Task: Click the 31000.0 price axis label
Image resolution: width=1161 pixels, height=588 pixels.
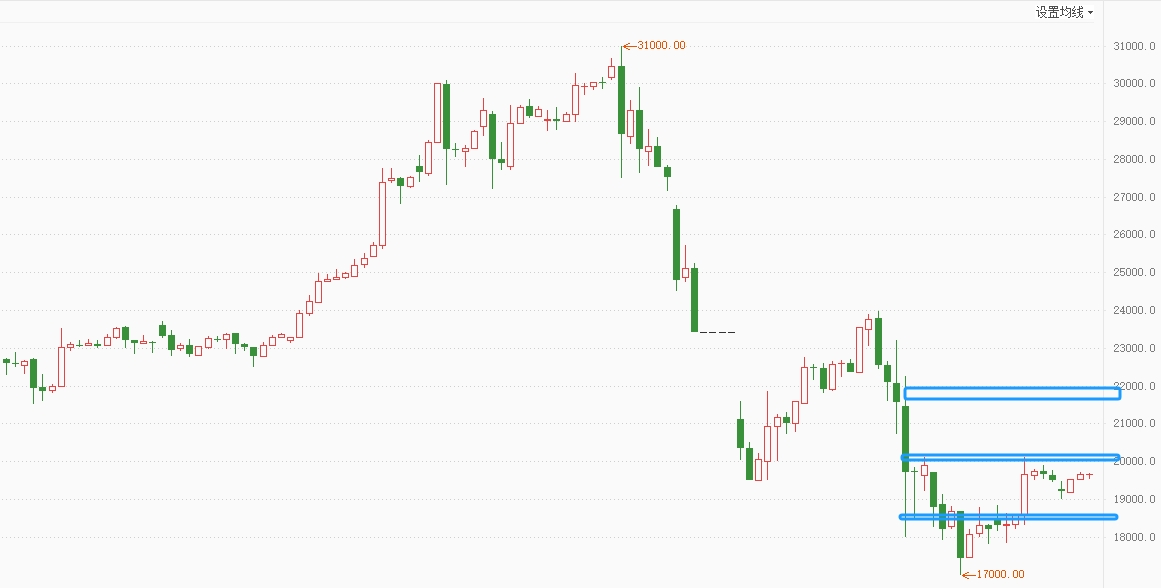Action: [1135, 46]
